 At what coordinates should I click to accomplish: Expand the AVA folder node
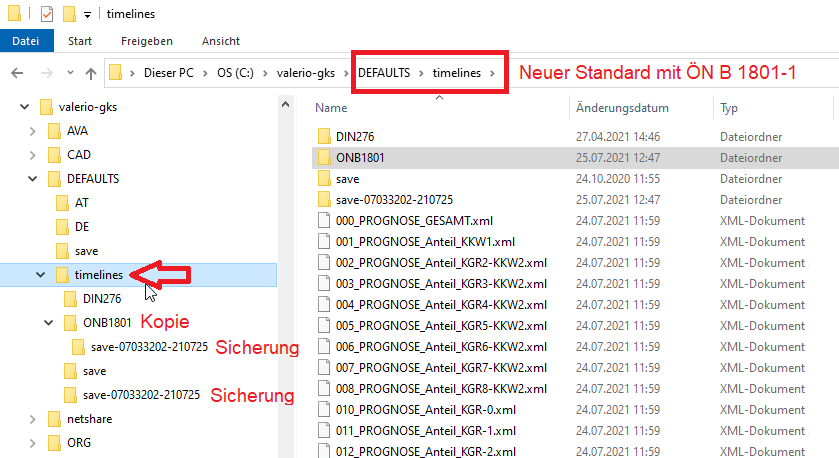32,131
